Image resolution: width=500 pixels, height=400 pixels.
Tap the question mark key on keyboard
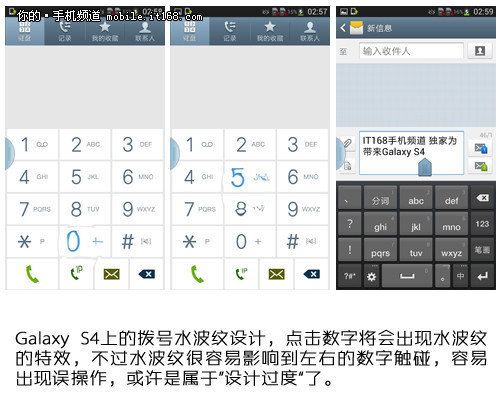(x=350, y=224)
